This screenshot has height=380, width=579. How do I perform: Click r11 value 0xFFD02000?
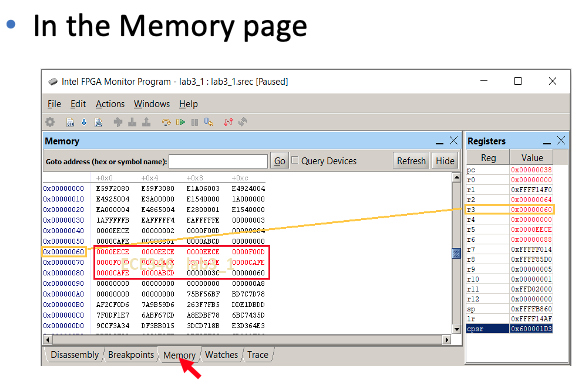coord(531,289)
